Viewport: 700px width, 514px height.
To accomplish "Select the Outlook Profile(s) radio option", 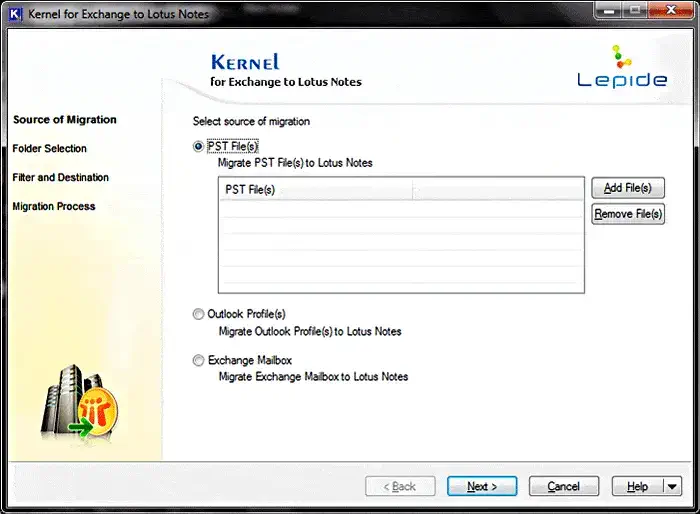I will click(x=198, y=314).
